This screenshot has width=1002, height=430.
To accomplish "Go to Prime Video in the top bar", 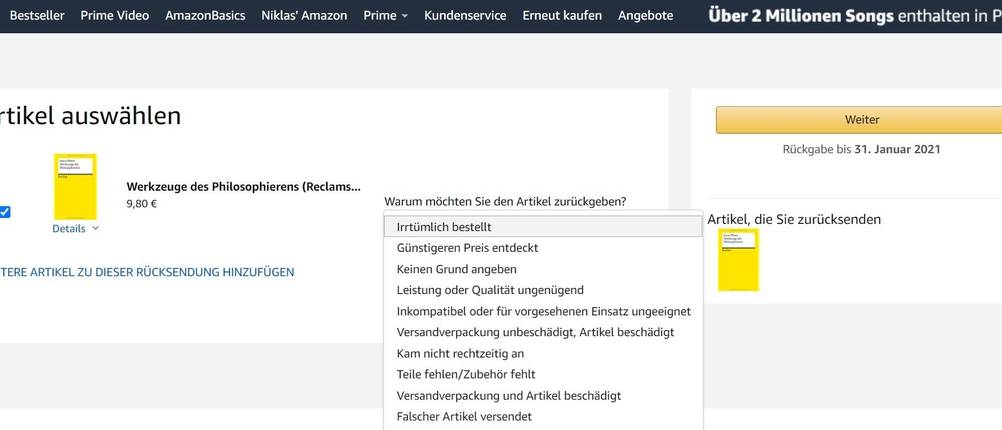I will click(x=115, y=16).
